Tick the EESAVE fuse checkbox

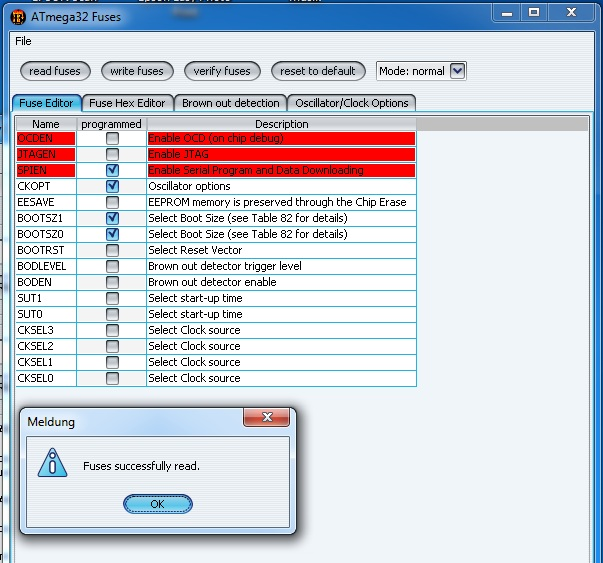coord(112,202)
